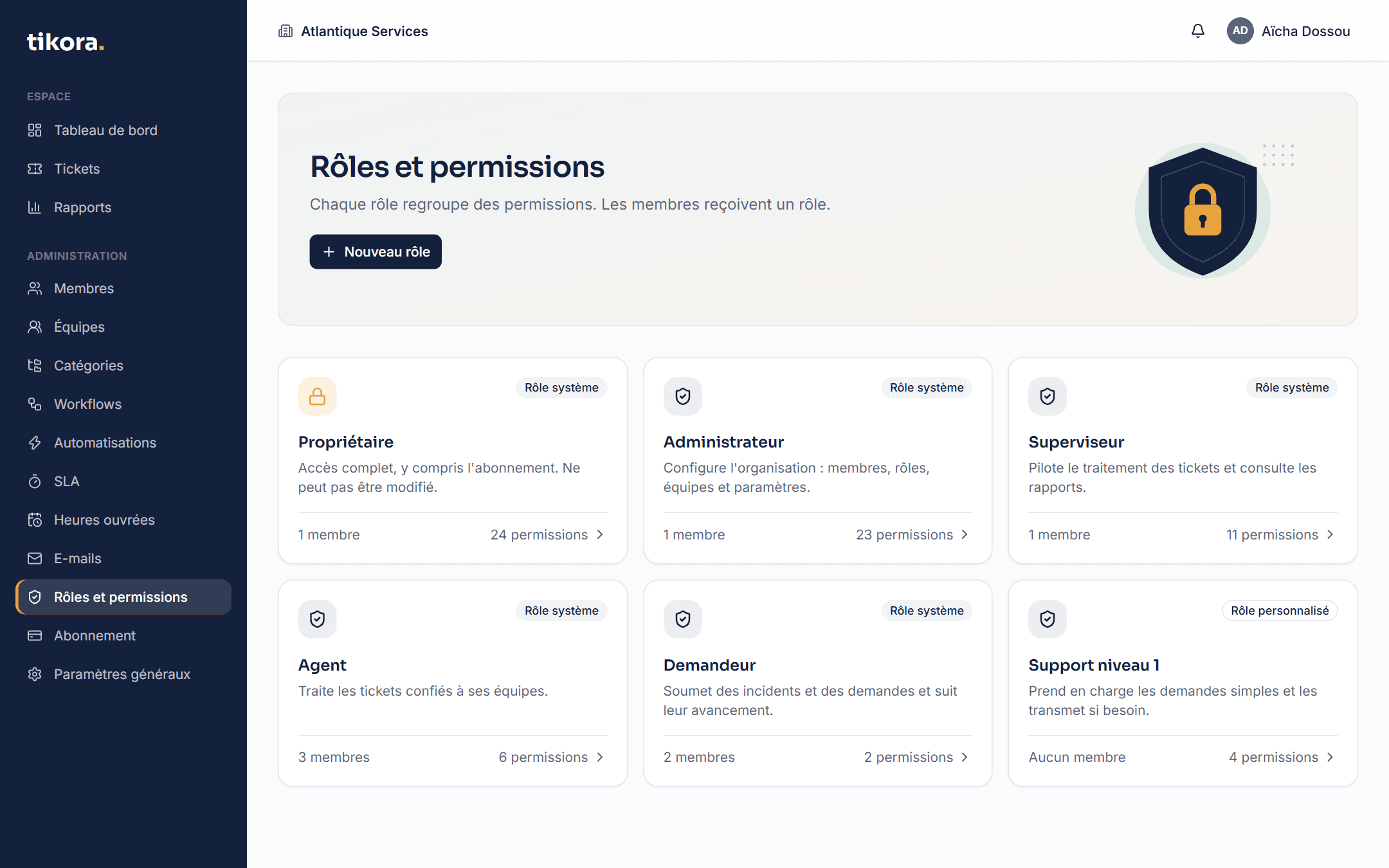The height and width of the screenshot is (868, 1389).
Task: Open 2 permissions chevron for Demandeur
Action: point(965,757)
